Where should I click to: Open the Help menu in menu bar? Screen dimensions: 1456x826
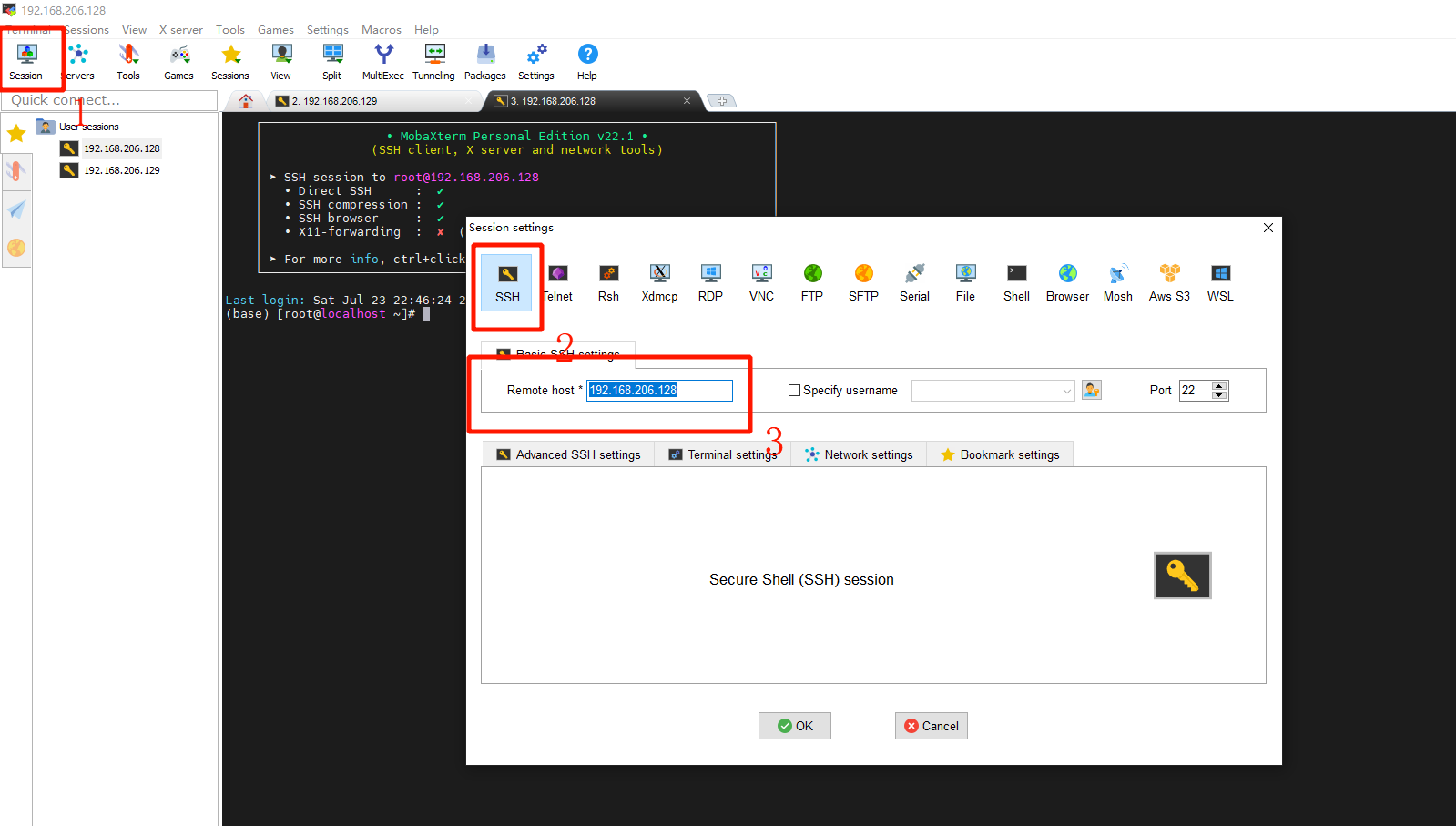pos(427,30)
